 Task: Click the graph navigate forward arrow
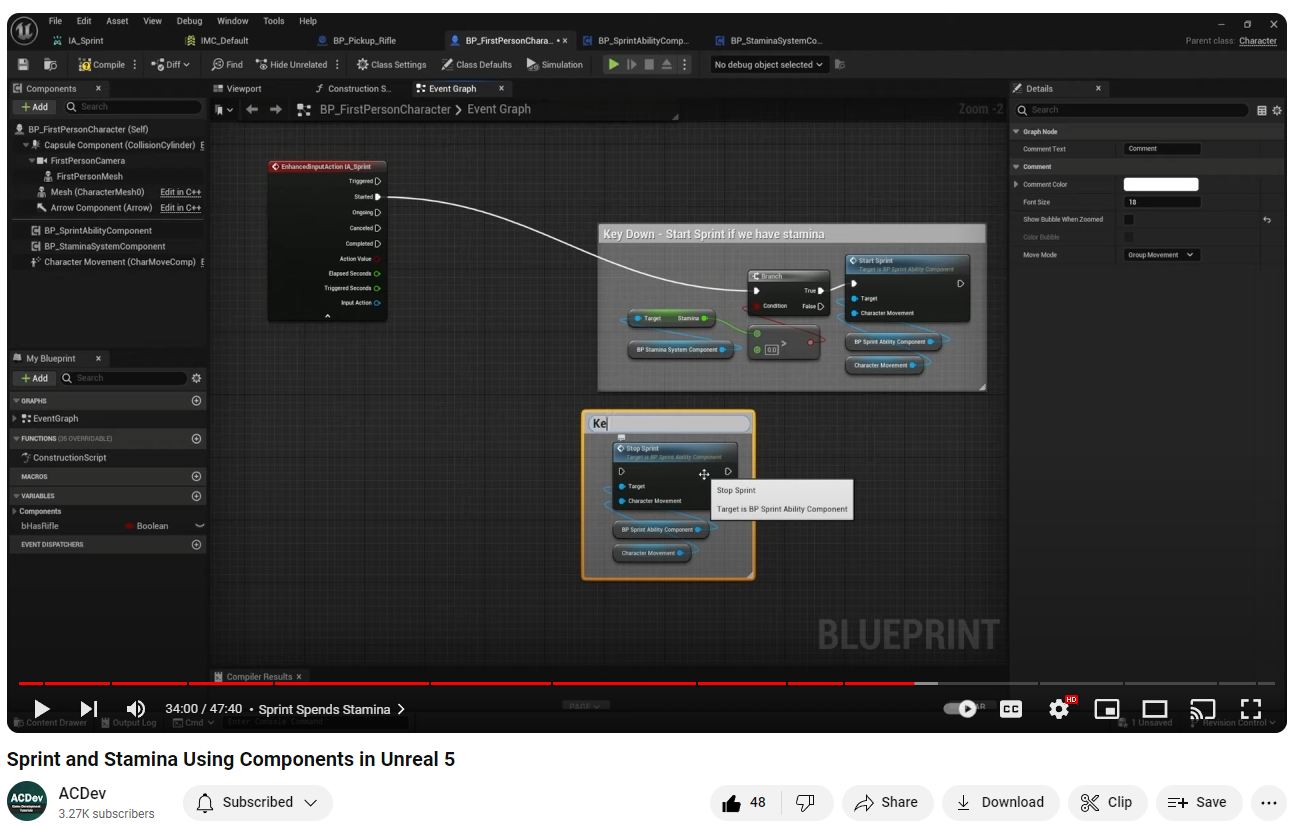coord(276,109)
